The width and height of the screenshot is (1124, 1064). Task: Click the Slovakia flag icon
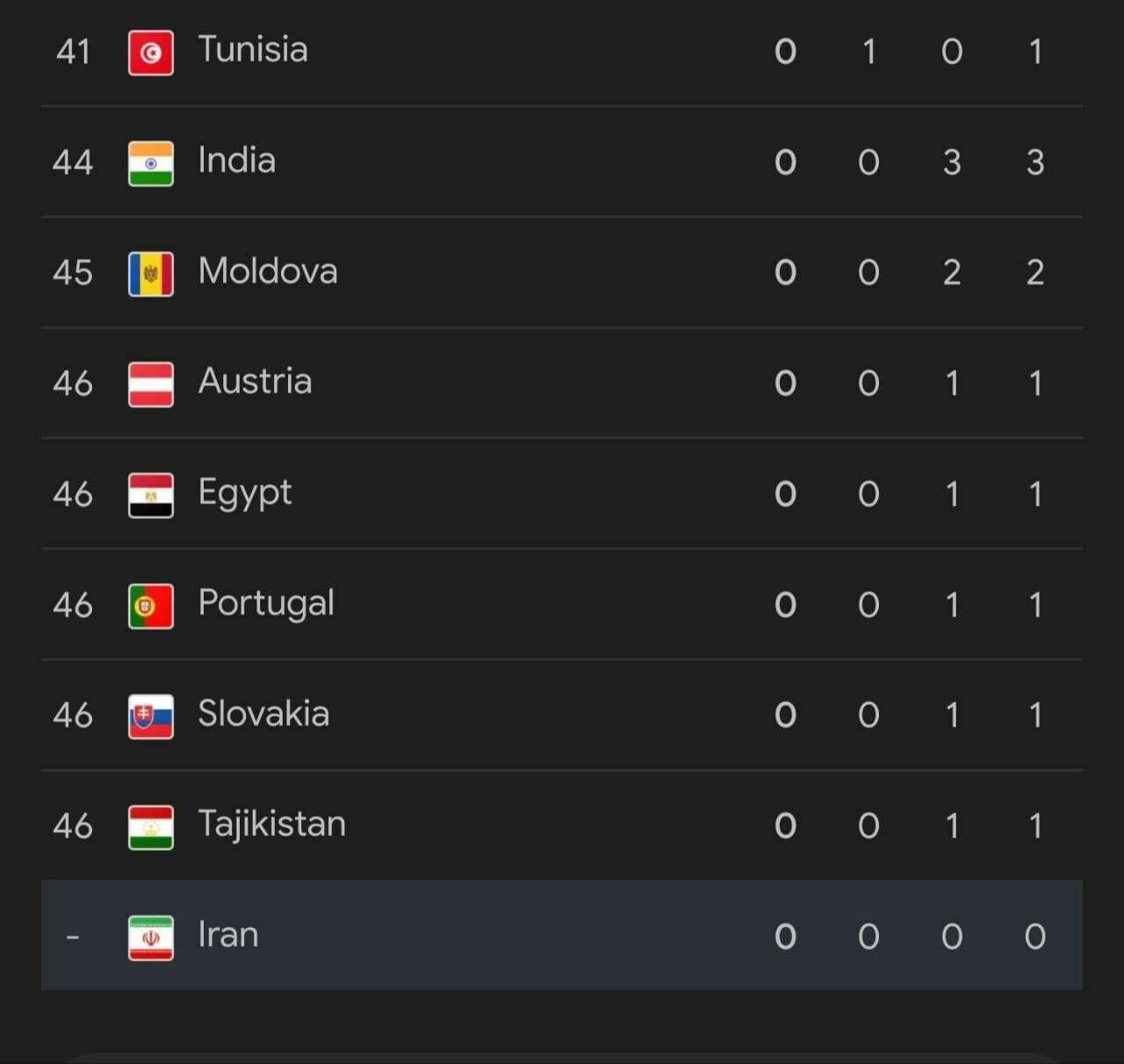coord(151,716)
